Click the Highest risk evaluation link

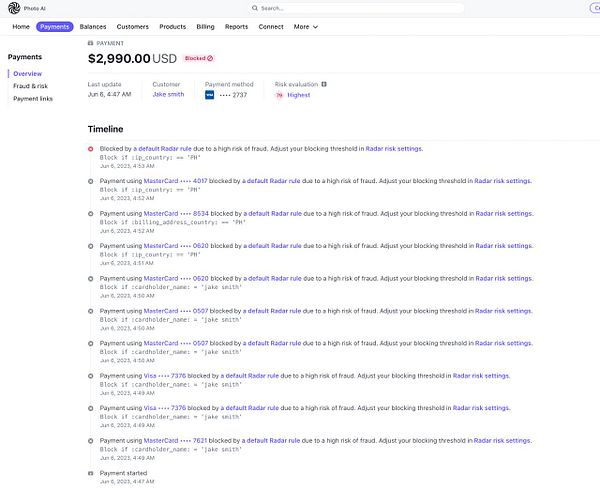point(299,95)
